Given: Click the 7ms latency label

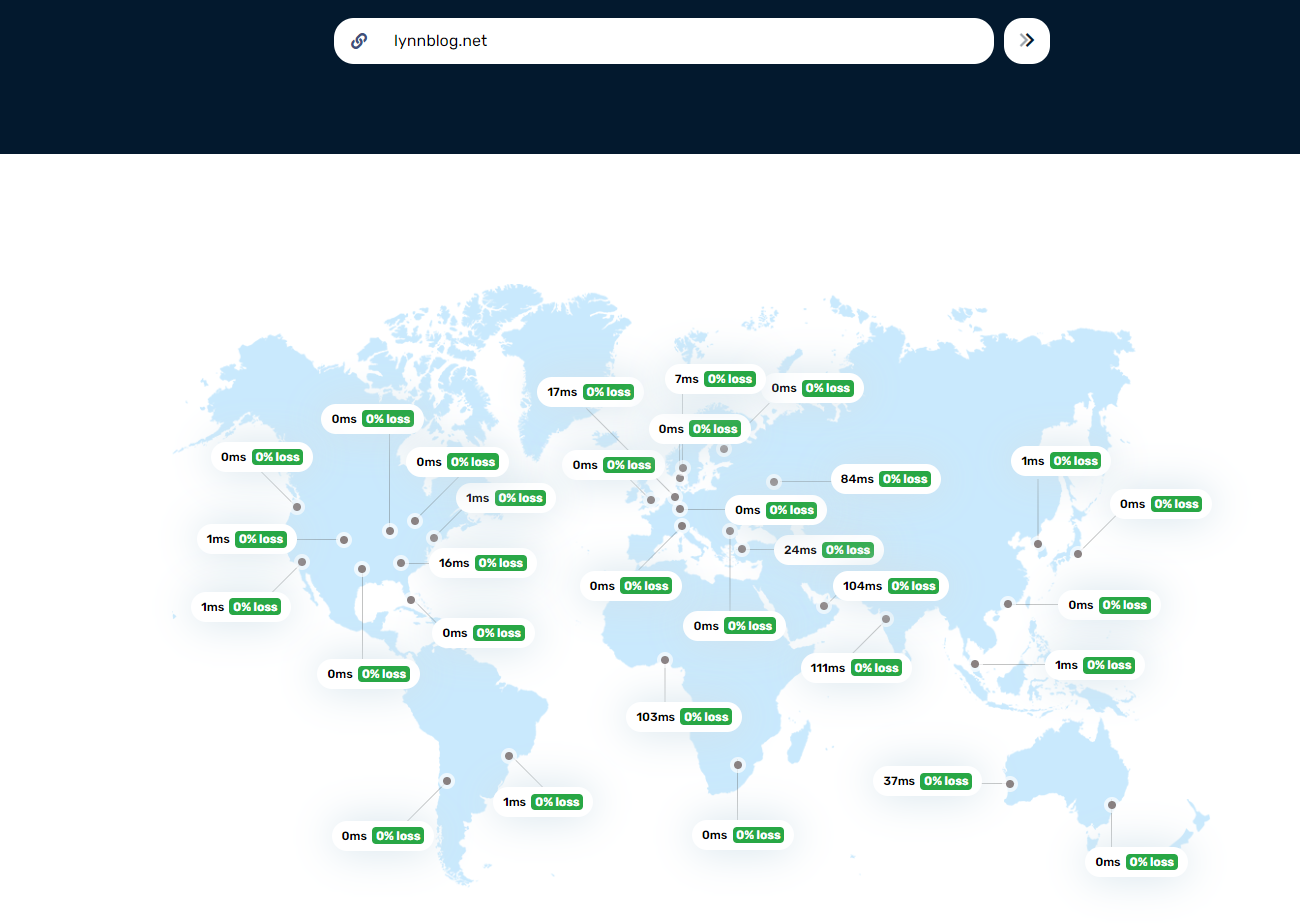Looking at the screenshot, I should click(x=714, y=379).
